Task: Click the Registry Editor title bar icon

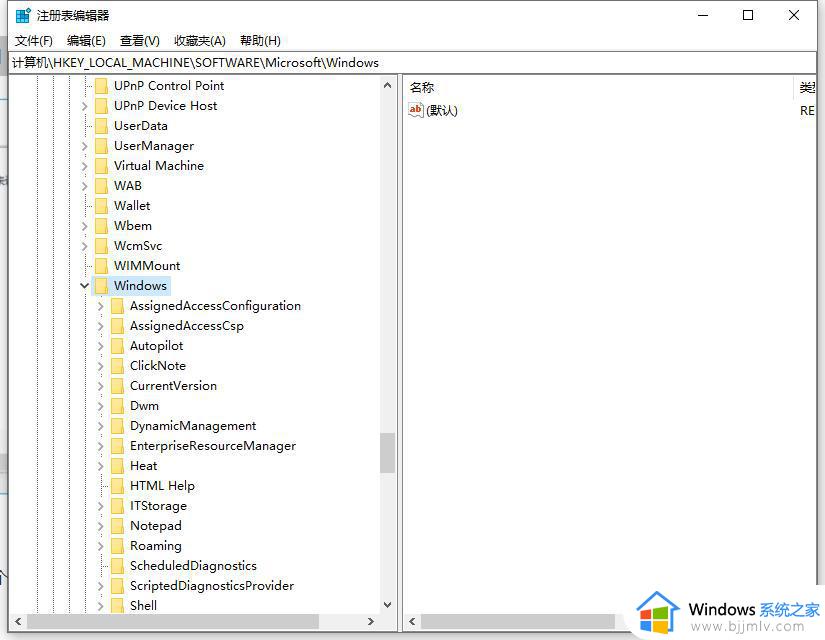Action: pyautogui.click(x=23, y=16)
